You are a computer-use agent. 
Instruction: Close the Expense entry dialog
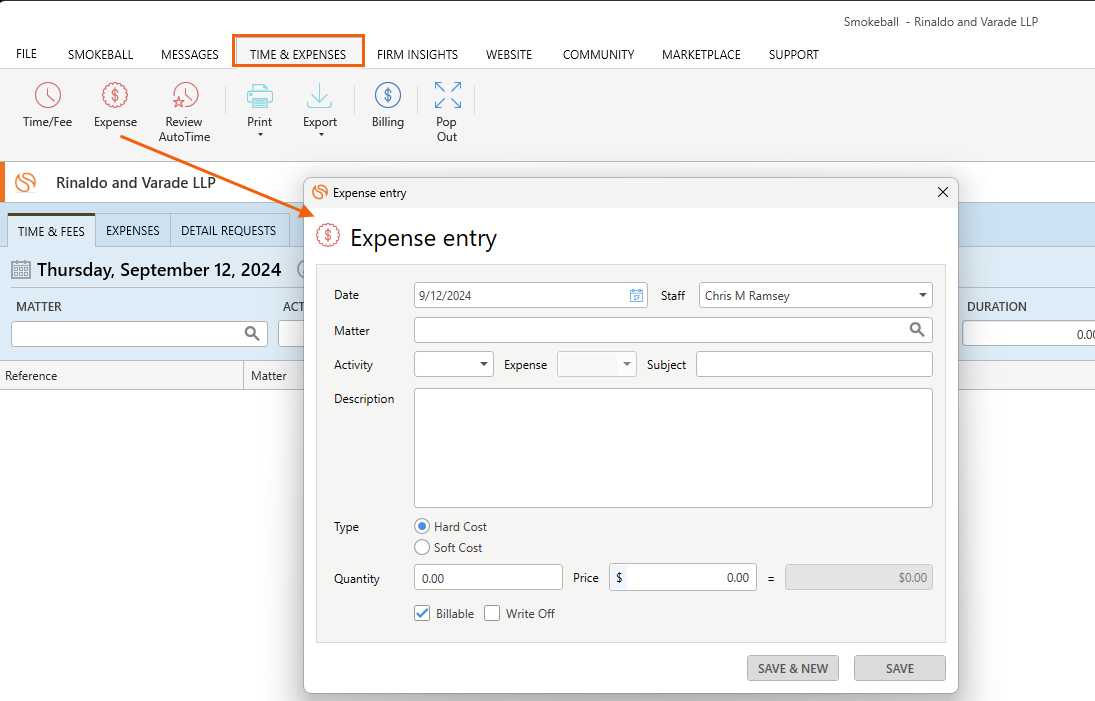click(943, 192)
